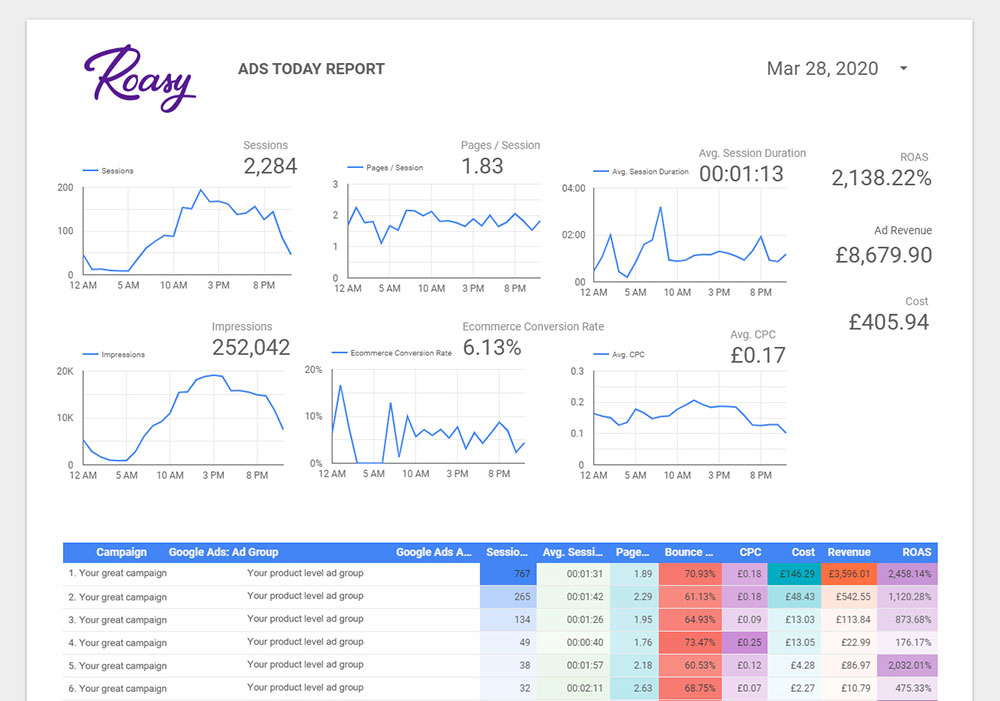Sort table by Campaign column header

coord(121,552)
